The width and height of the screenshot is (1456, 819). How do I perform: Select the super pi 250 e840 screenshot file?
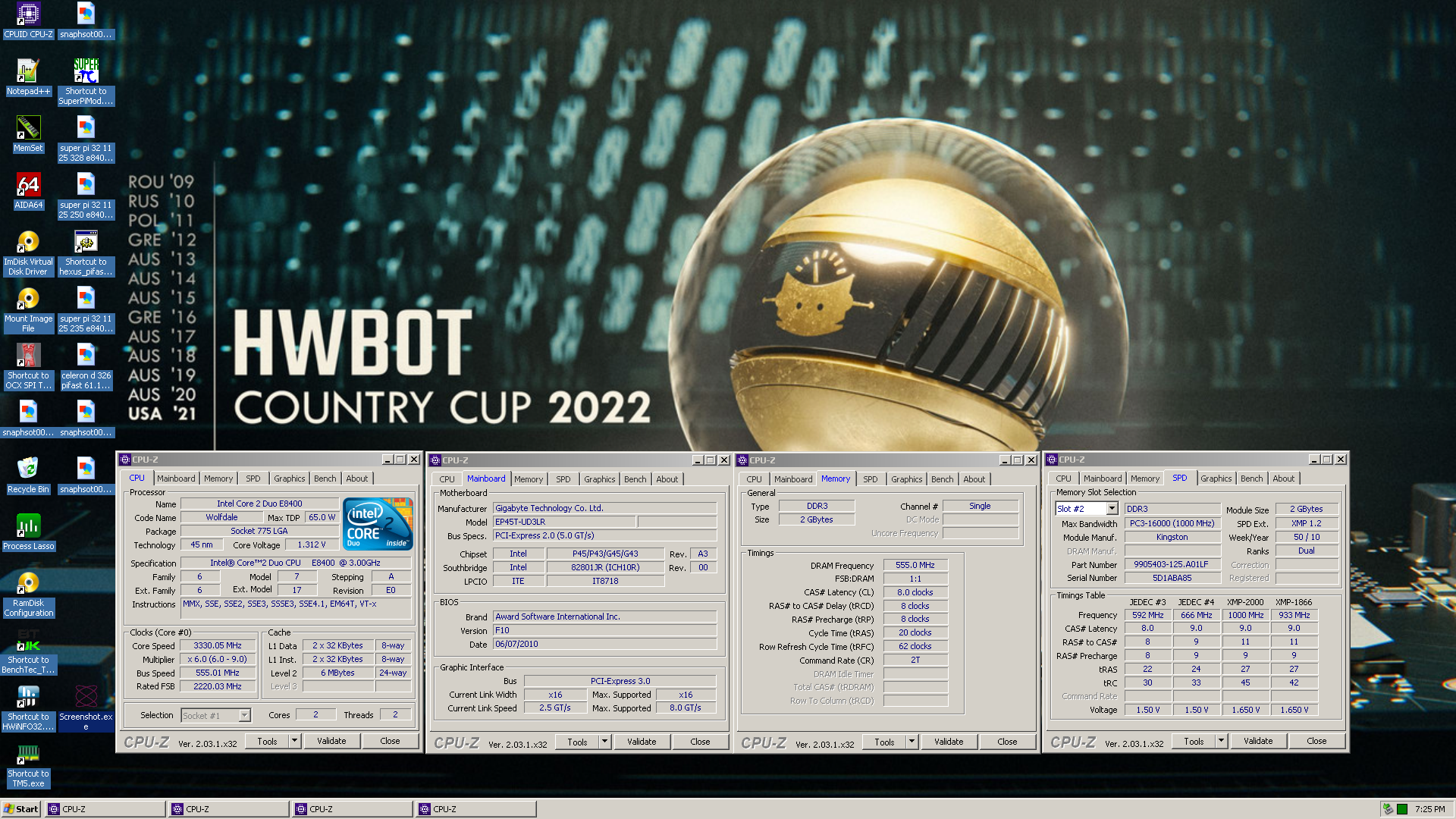pyautogui.click(x=86, y=196)
